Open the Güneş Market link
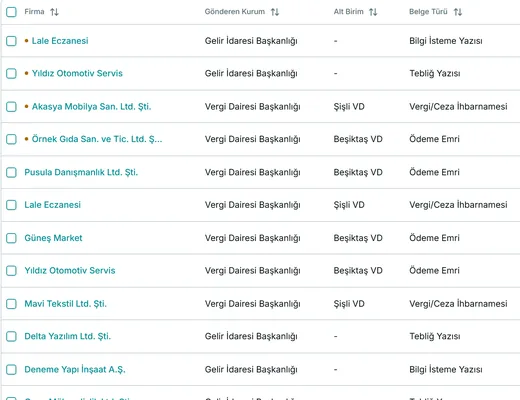The image size is (520, 400). pyautogui.click(x=53, y=238)
